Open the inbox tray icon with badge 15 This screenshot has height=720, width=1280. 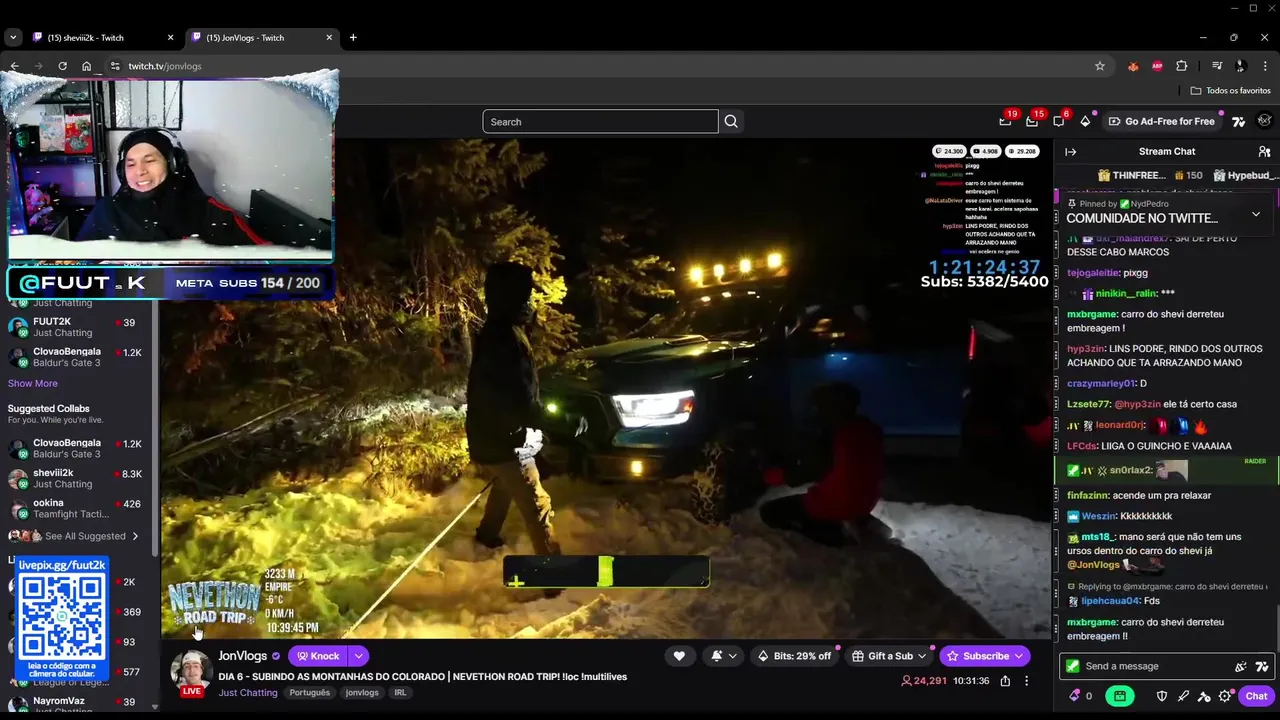pyautogui.click(x=1032, y=121)
